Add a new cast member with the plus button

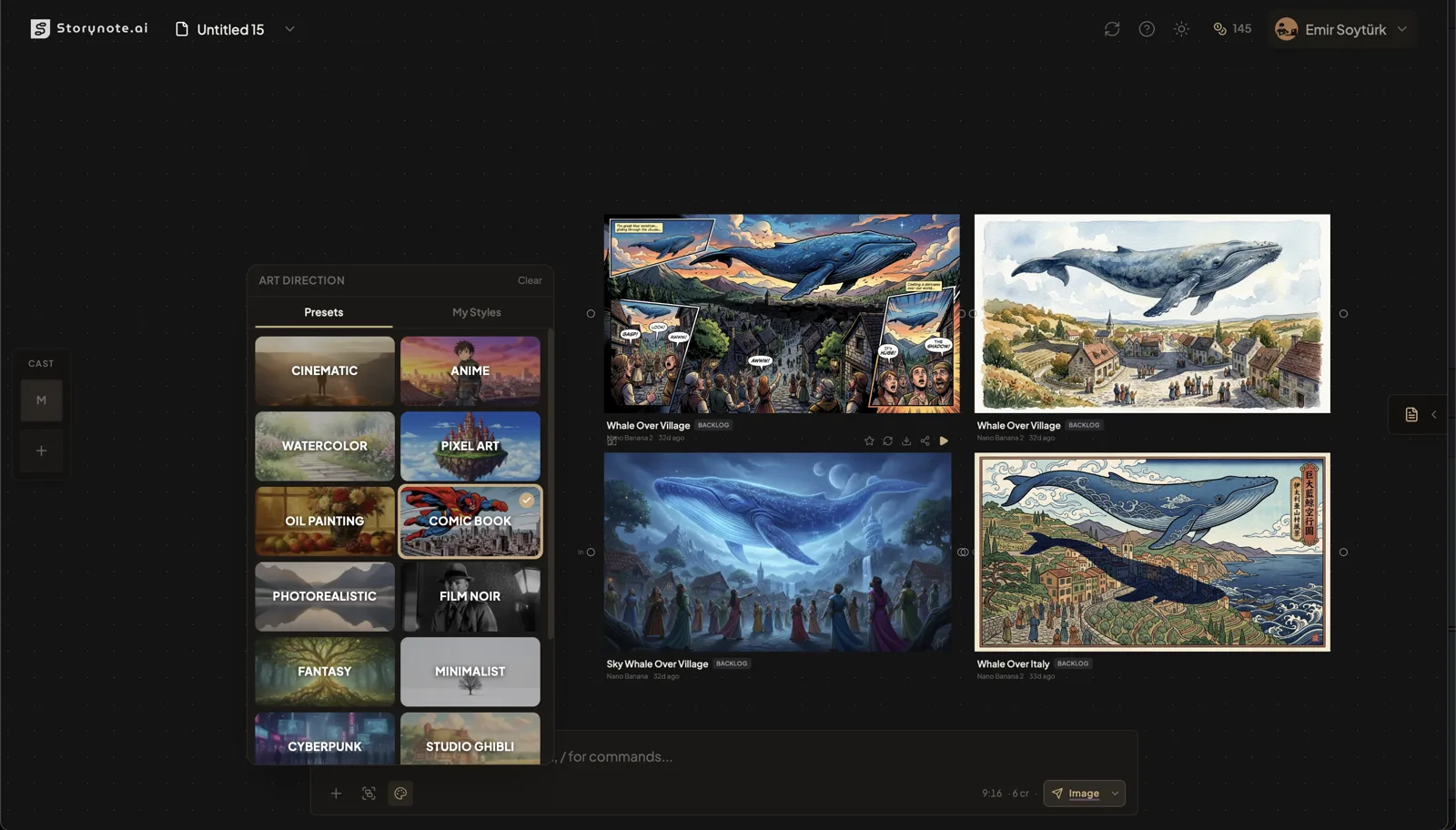click(41, 450)
